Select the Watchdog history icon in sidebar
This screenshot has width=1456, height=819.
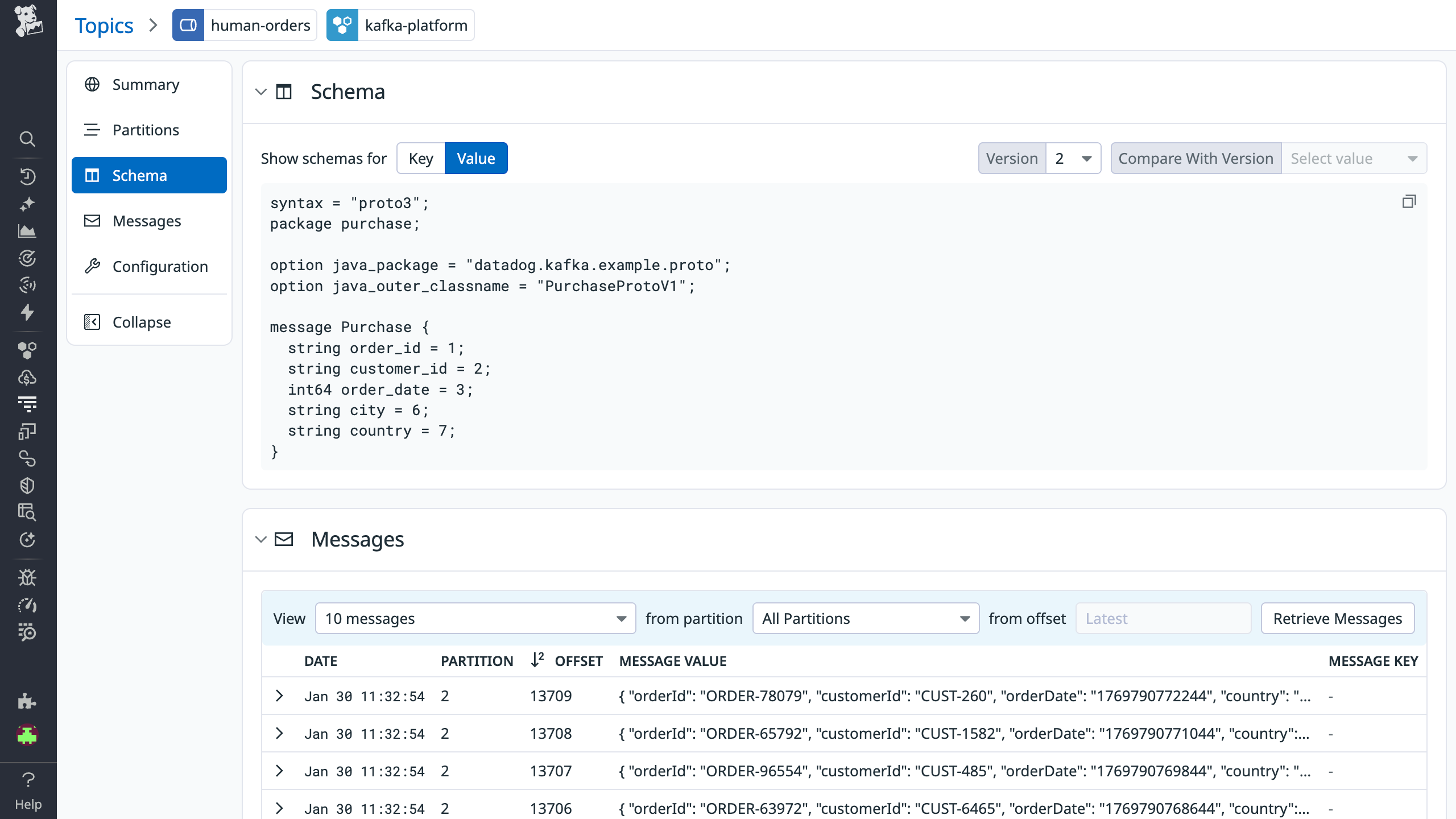[x=27, y=176]
